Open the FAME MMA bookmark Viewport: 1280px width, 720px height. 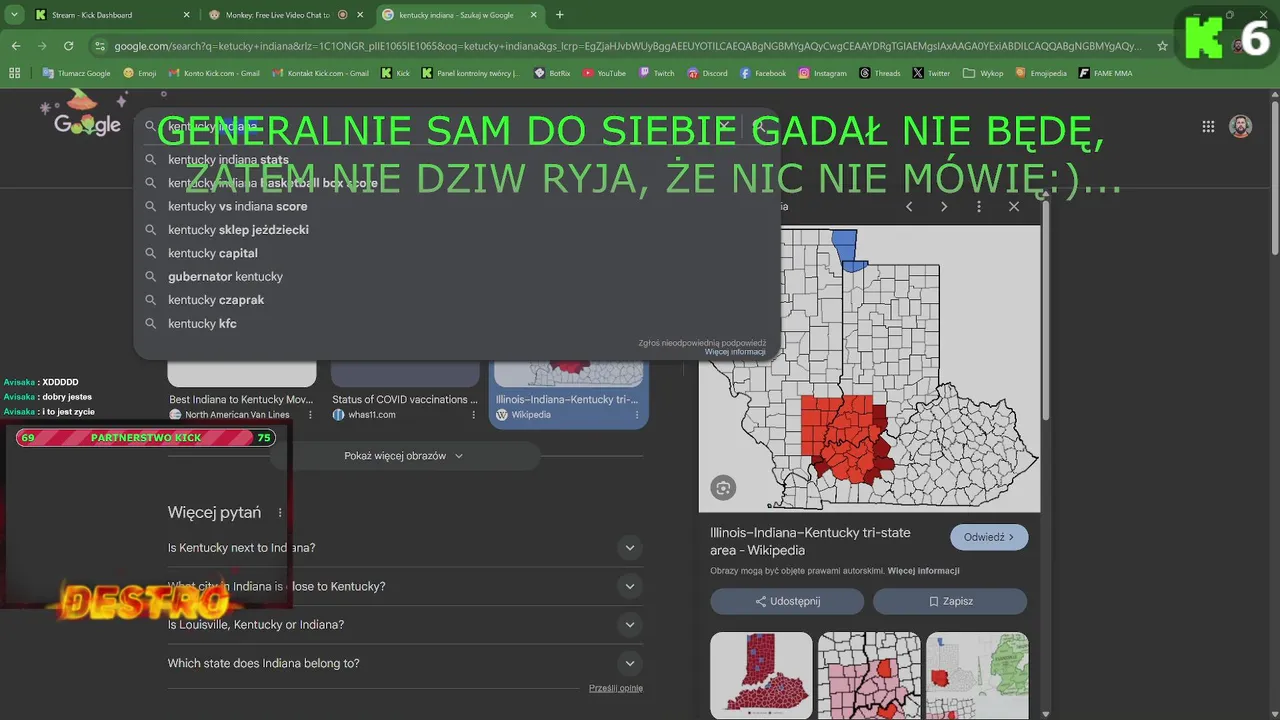pyautogui.click(x=1106, y=73)
